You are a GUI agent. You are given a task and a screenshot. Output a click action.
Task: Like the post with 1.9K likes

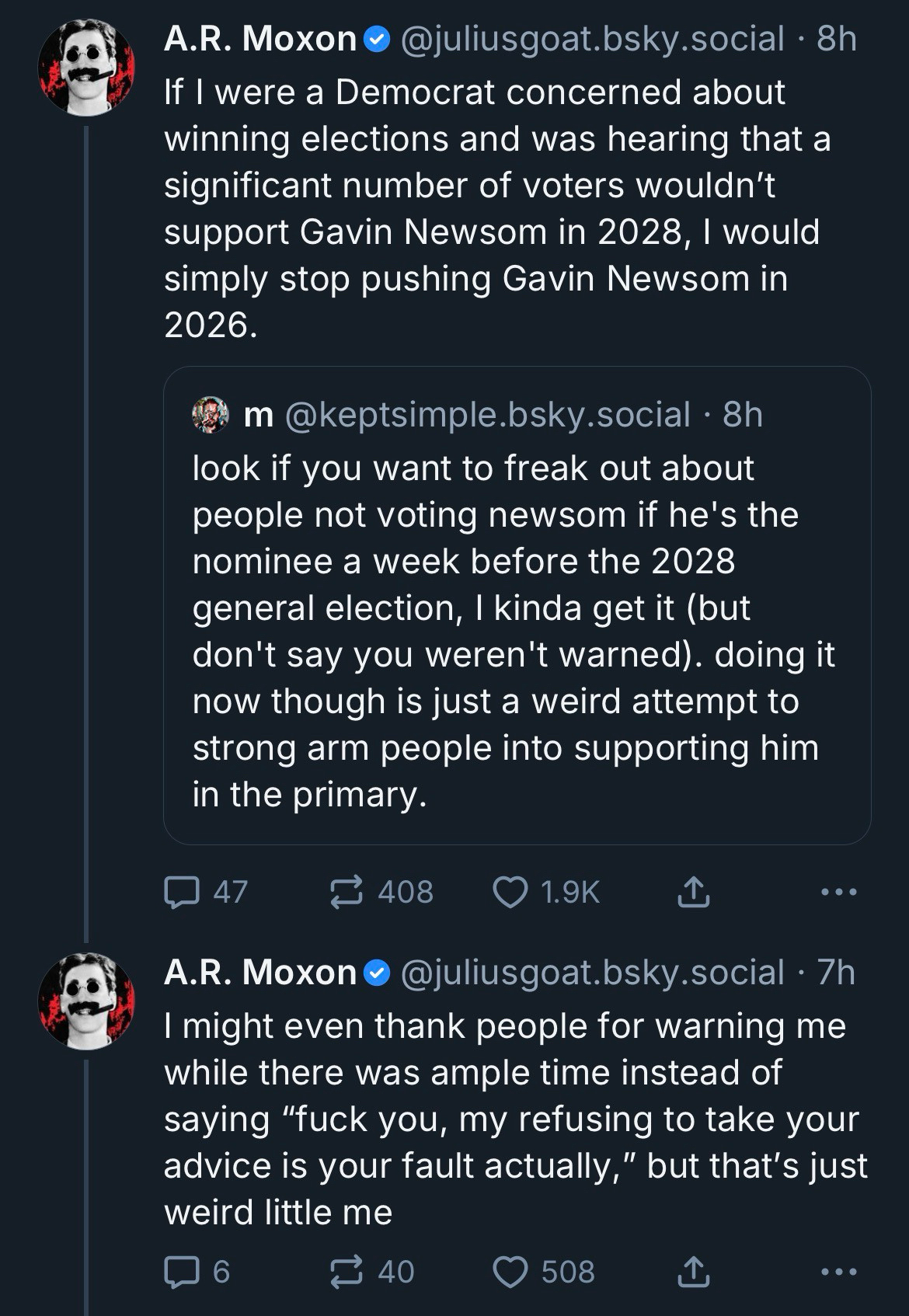pyautogui.click(x=510, y=892)
